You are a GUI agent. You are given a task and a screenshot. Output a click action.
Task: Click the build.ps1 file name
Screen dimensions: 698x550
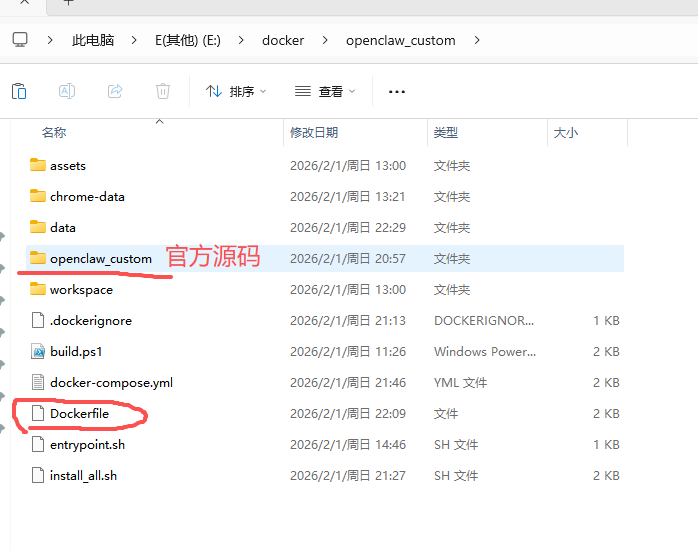[x=76, y=352]
